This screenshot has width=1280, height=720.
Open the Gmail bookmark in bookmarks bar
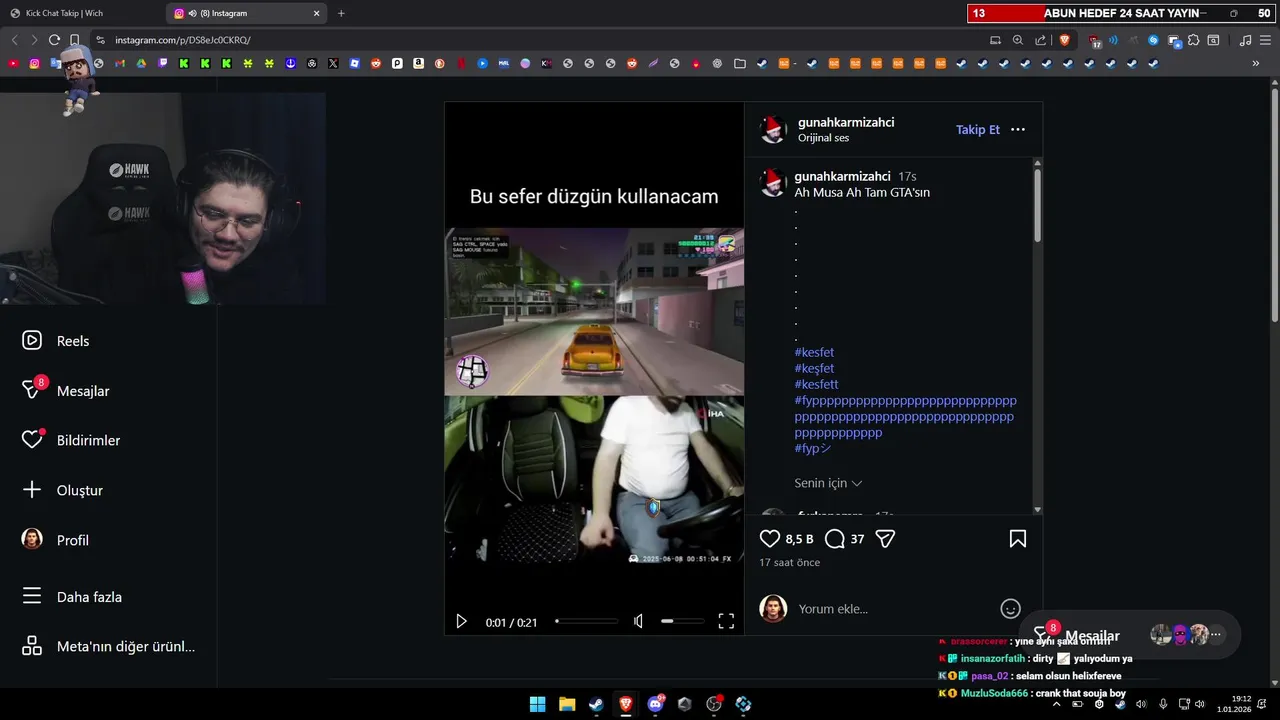coord(120,63)
